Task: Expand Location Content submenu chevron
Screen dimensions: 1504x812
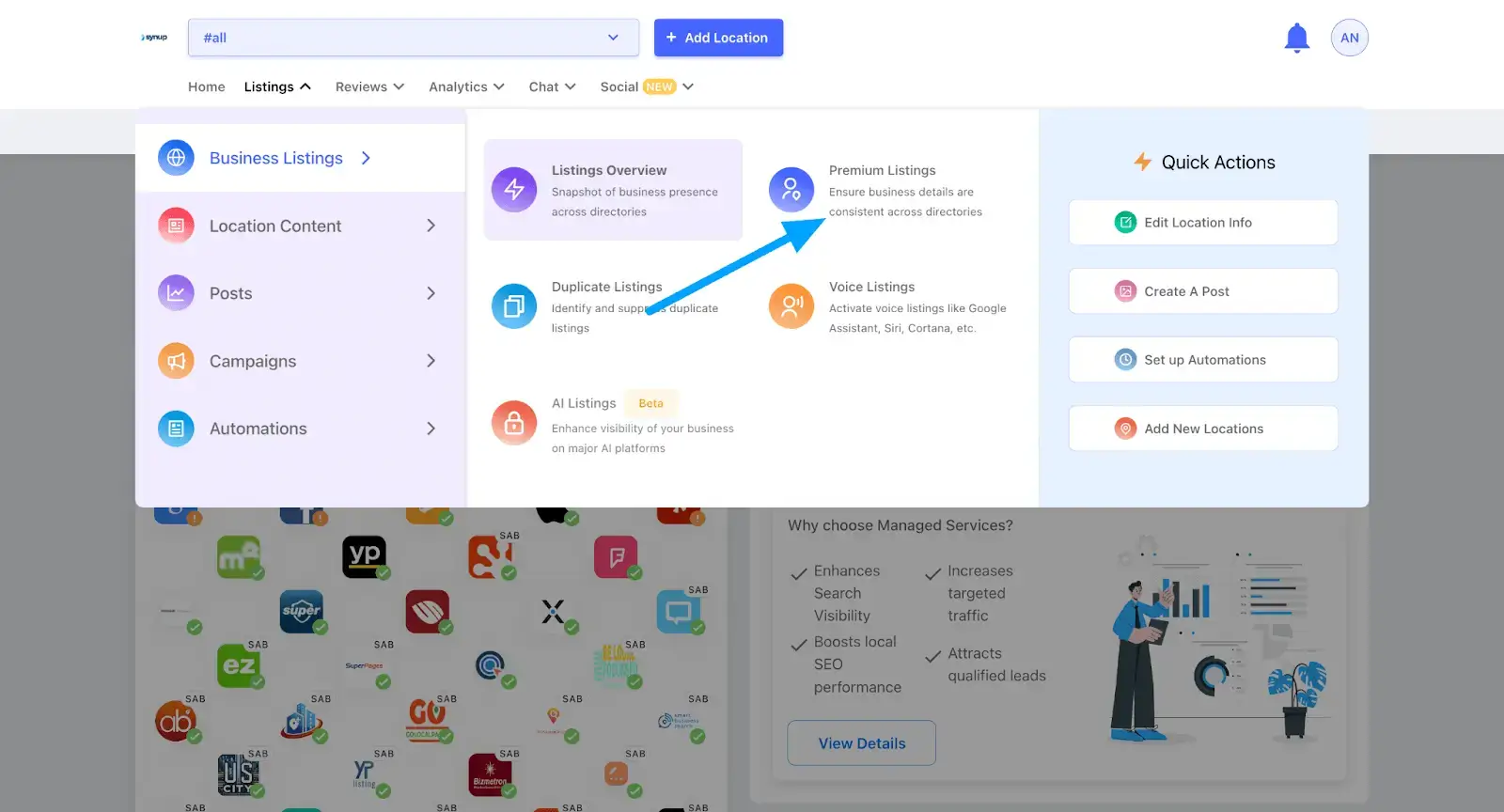Action: tap(431, 226)
